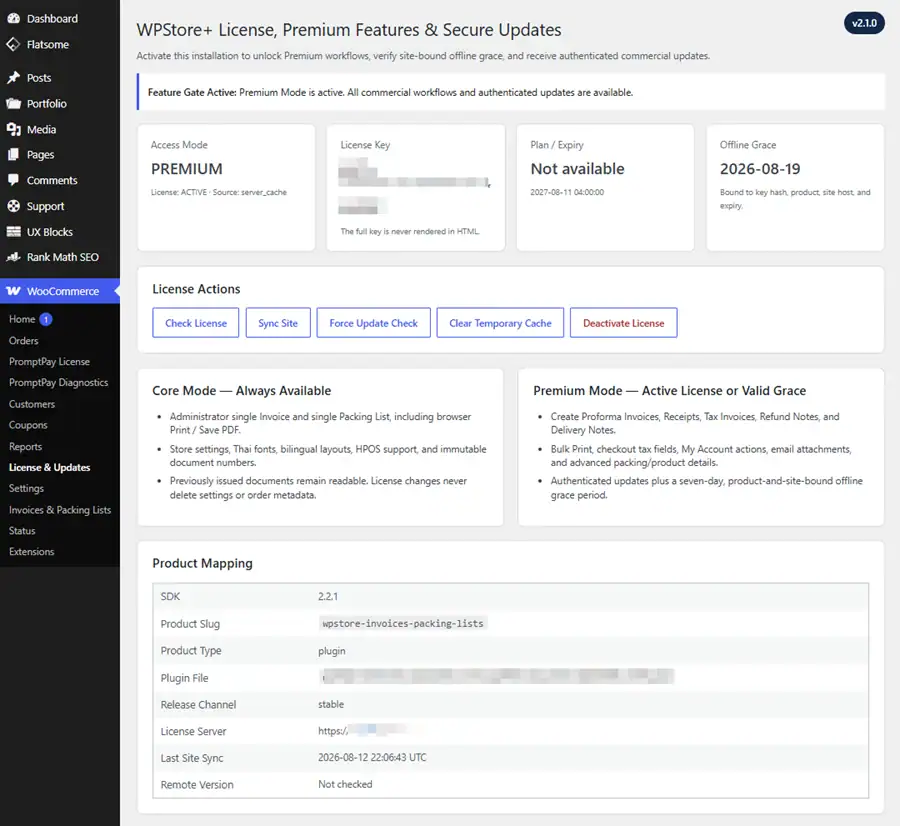Select License & Updates submenu item
This screenshot has height=826, width=900.
pos(49,467)
